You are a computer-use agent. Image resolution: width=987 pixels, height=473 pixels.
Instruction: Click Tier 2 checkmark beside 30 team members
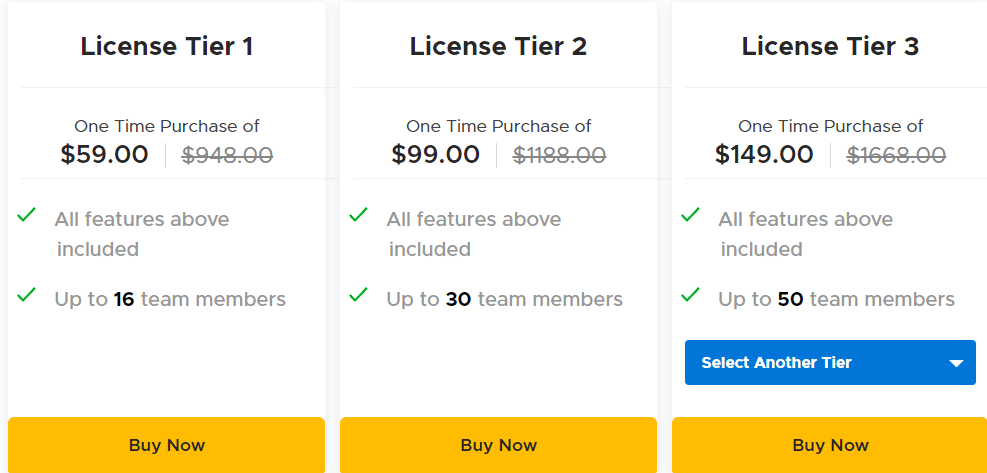point(358,295)
